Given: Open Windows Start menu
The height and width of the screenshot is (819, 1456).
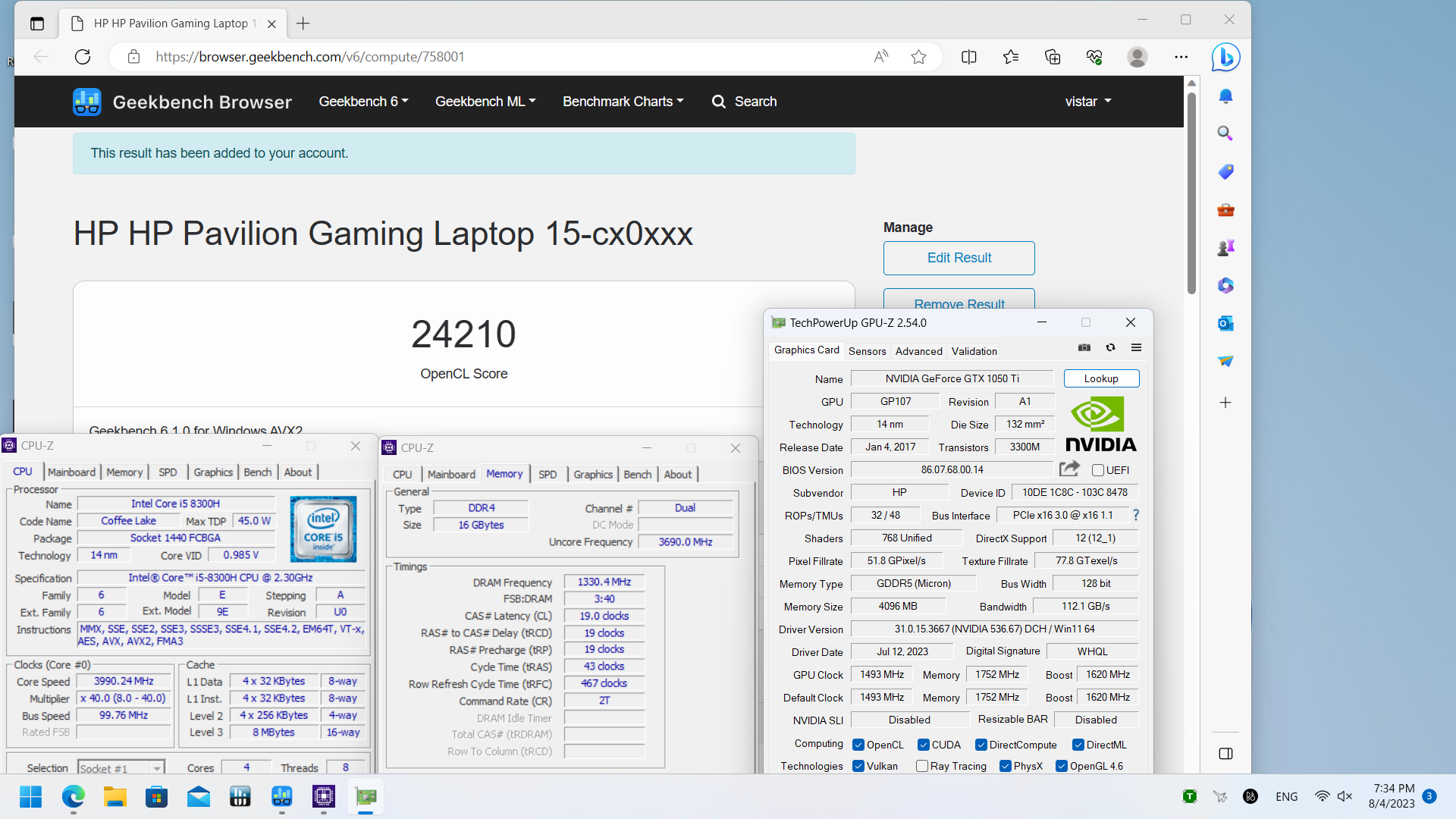Looking at the screenshot, I should pos(31,797).
